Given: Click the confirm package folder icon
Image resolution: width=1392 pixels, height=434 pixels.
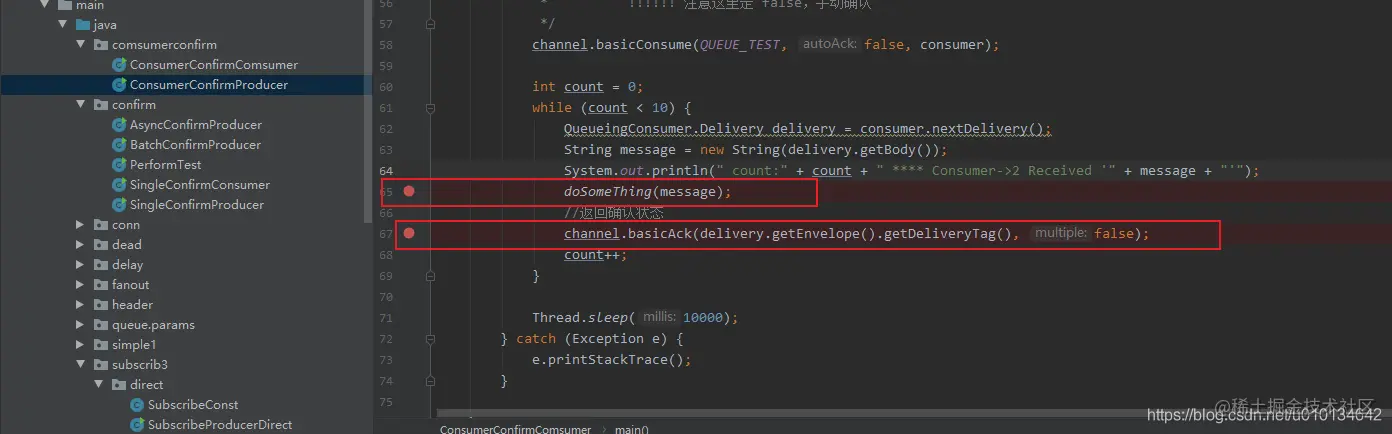Looking at the screenshot, I should point(101,105).
